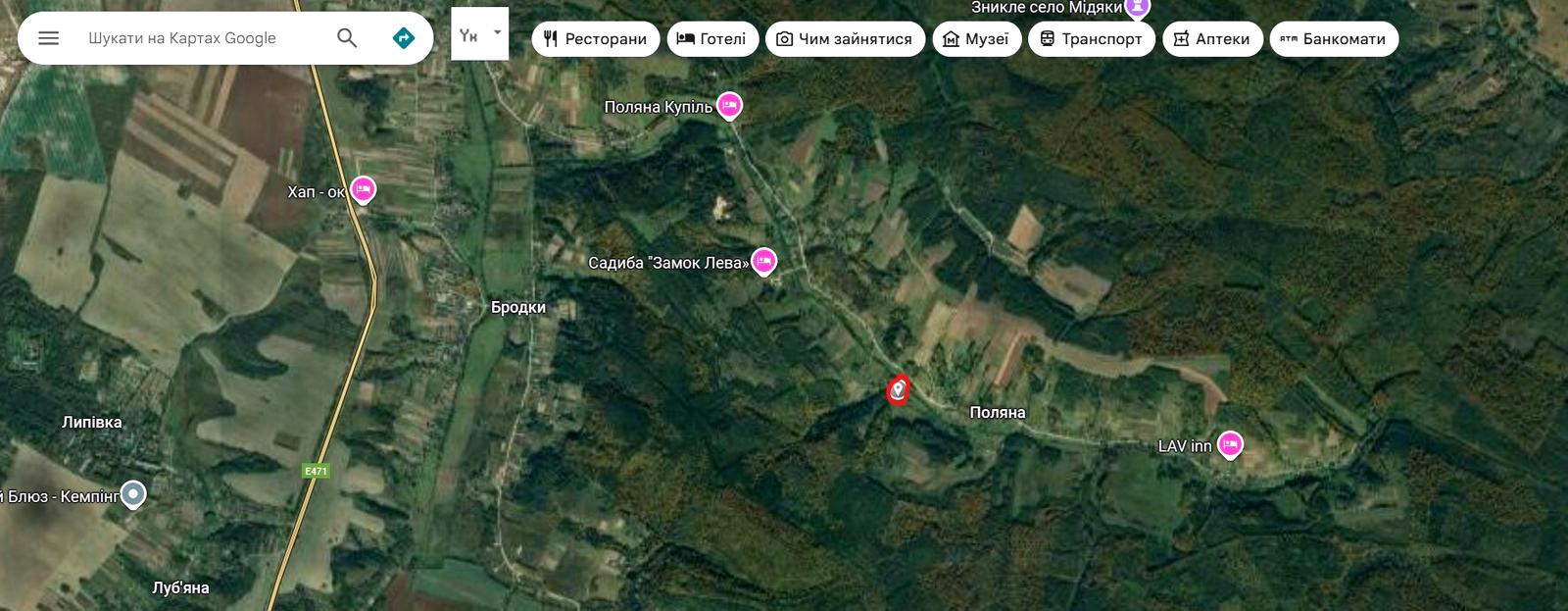Screen dimensions: 1568x611
Task: Open the Садиба "Замок Лева" hotel pin
Action: [x=764, y=262]
